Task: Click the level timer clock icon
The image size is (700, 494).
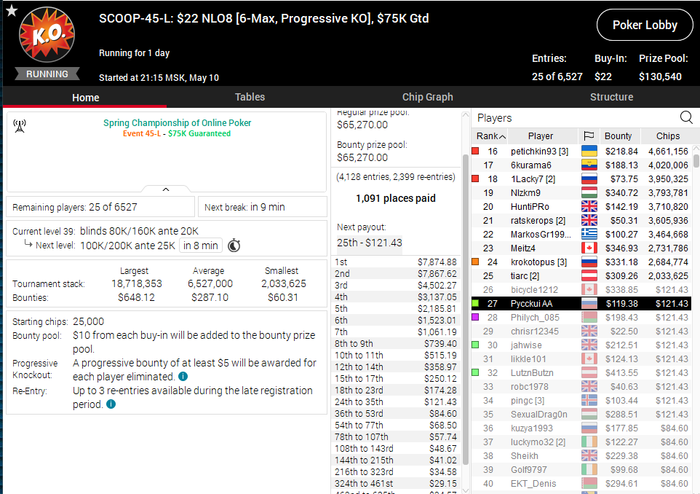Action: click(x=234, y=245)
